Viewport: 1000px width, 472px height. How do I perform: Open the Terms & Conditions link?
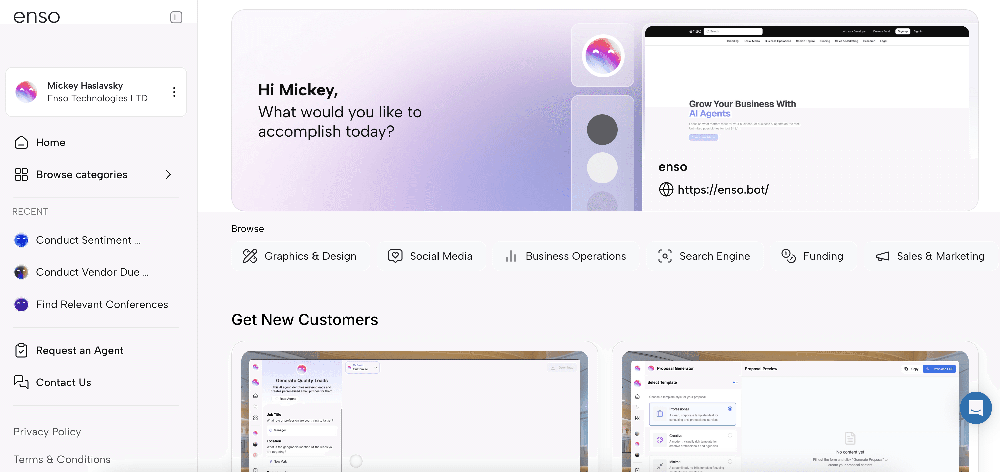62,459
